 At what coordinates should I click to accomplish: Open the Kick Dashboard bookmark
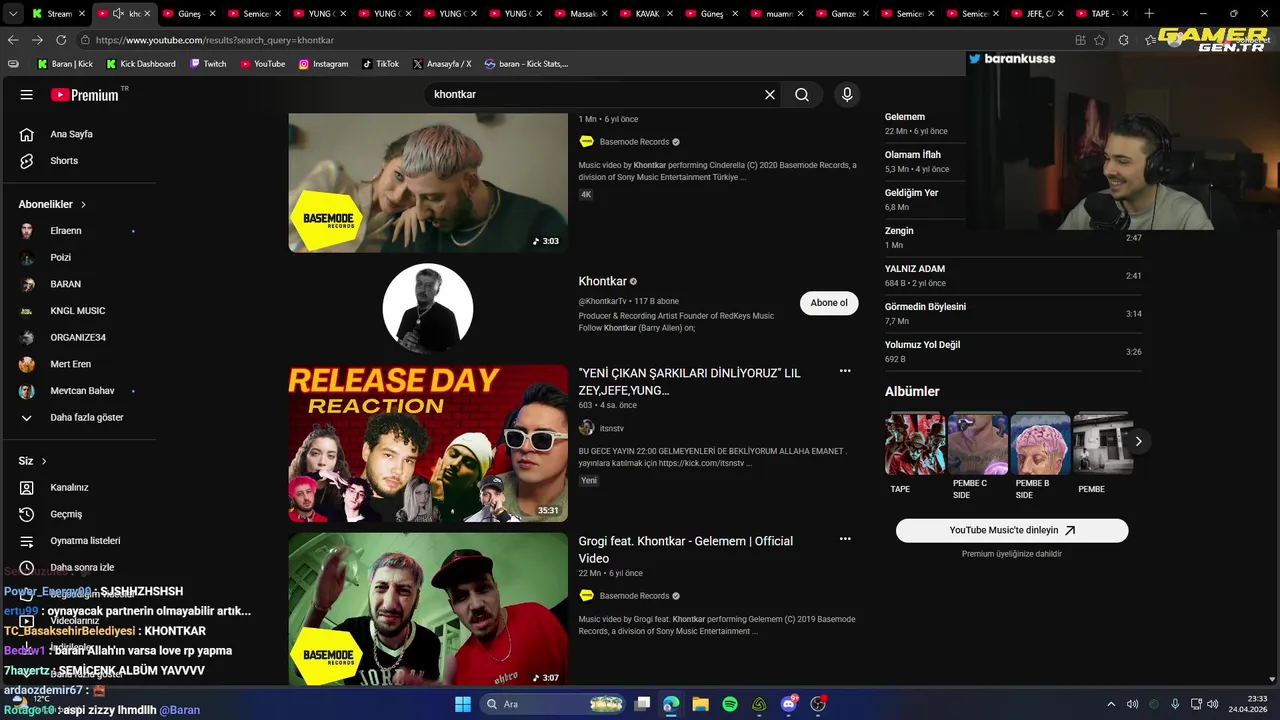pyautogui.click(x=140, y=64)
